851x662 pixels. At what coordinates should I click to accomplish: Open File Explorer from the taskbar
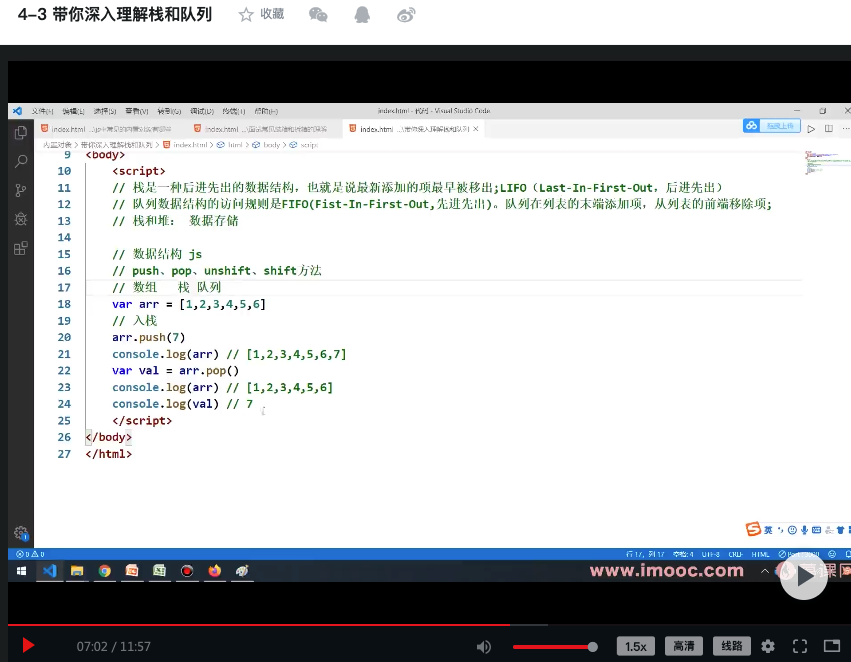click(77, 571)
